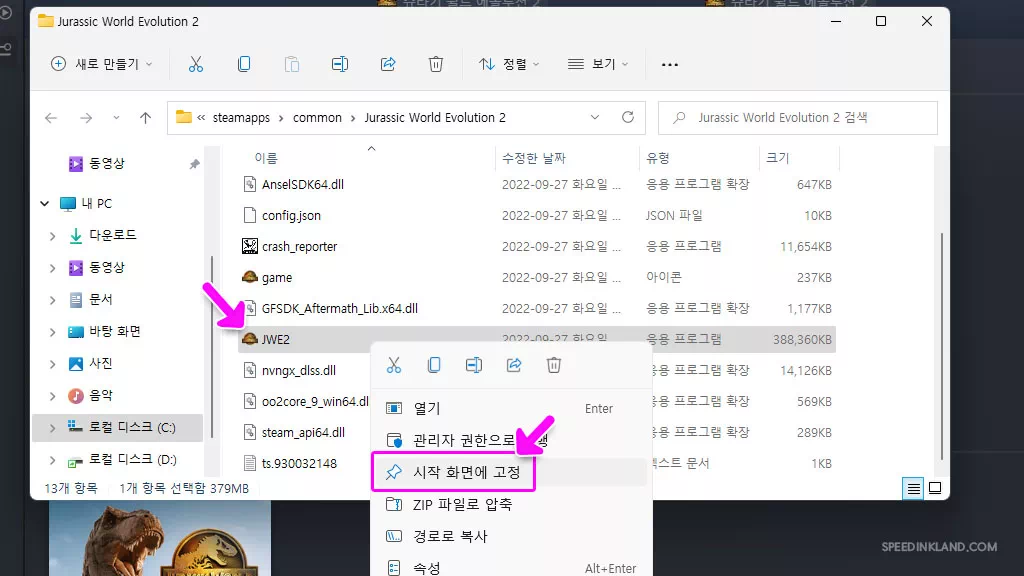
Task: Click the Cut icon in the toolbar
Action: click(x=196, y=64)
